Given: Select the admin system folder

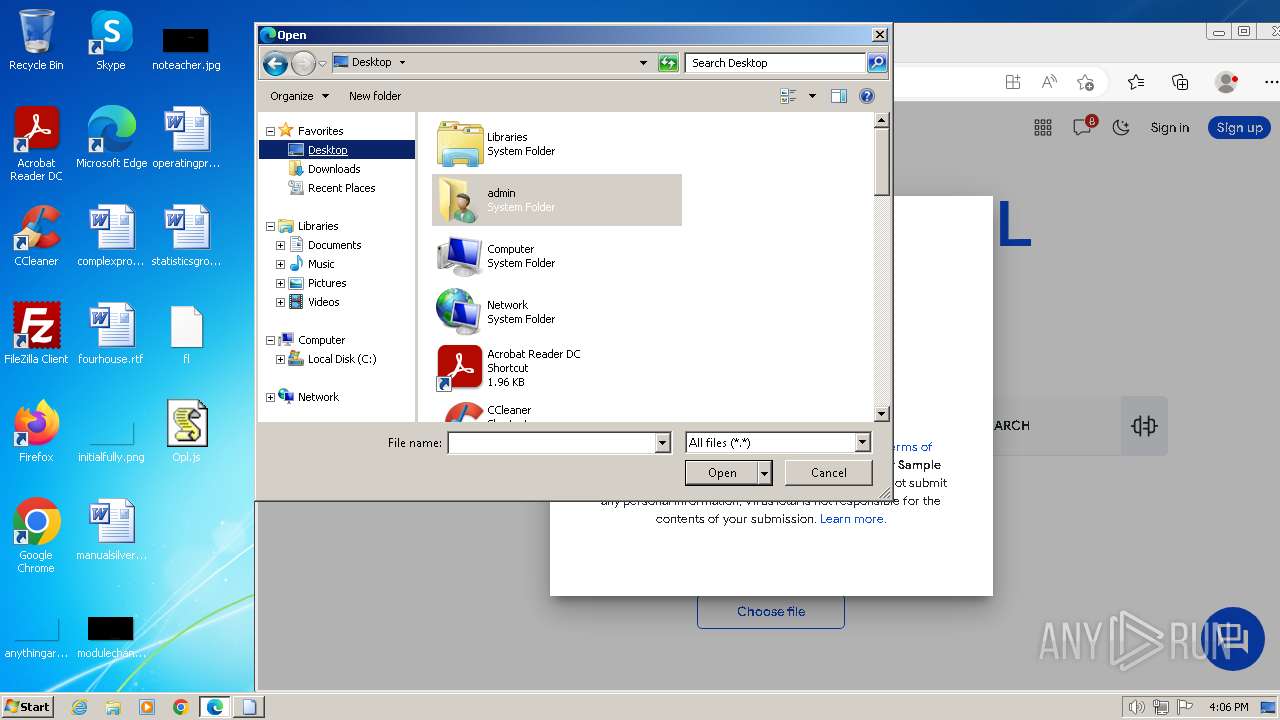Looking at the screenshot, I should tap(557, 200).
